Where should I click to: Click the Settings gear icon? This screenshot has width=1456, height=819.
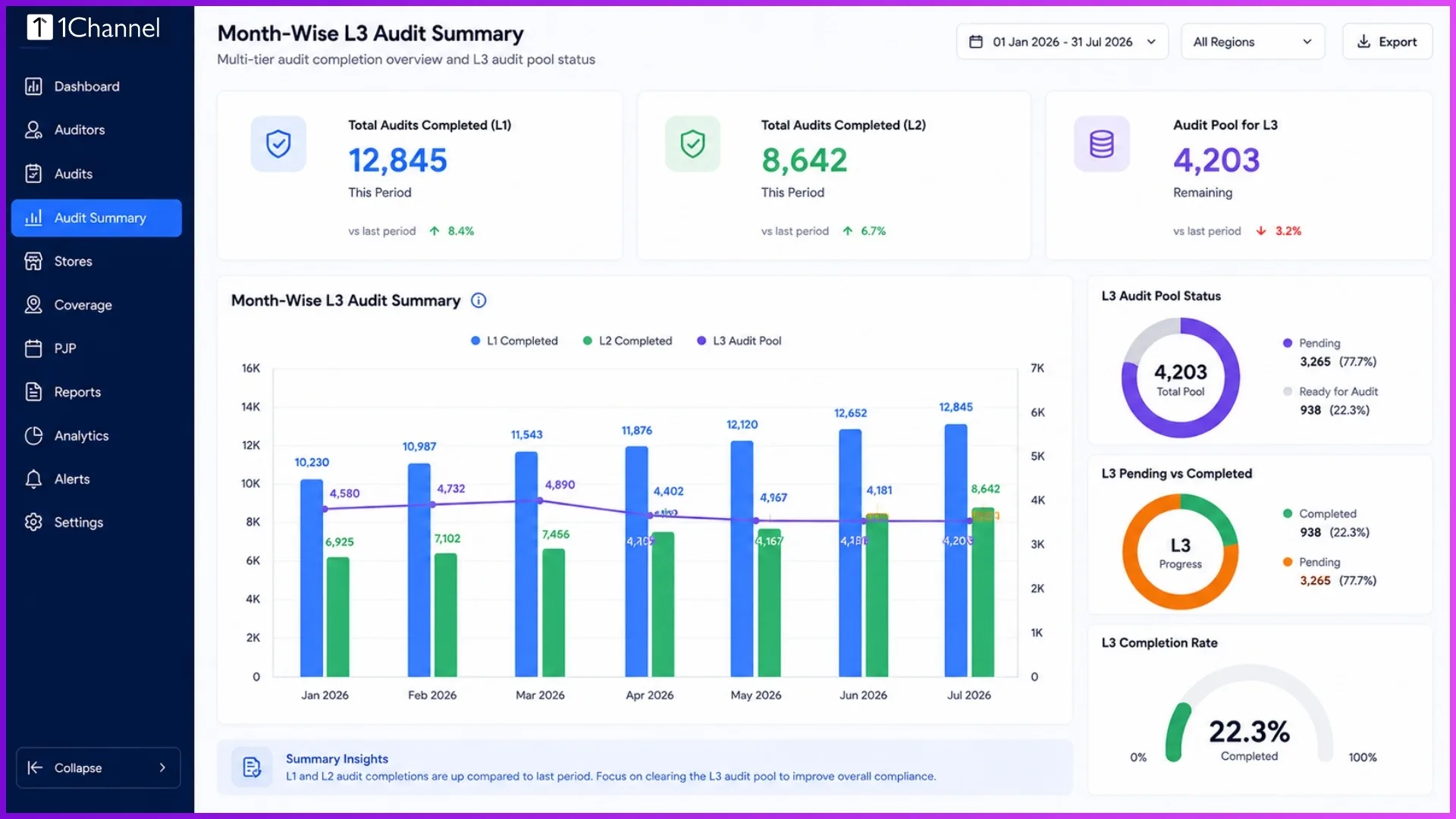coord(33,522)
